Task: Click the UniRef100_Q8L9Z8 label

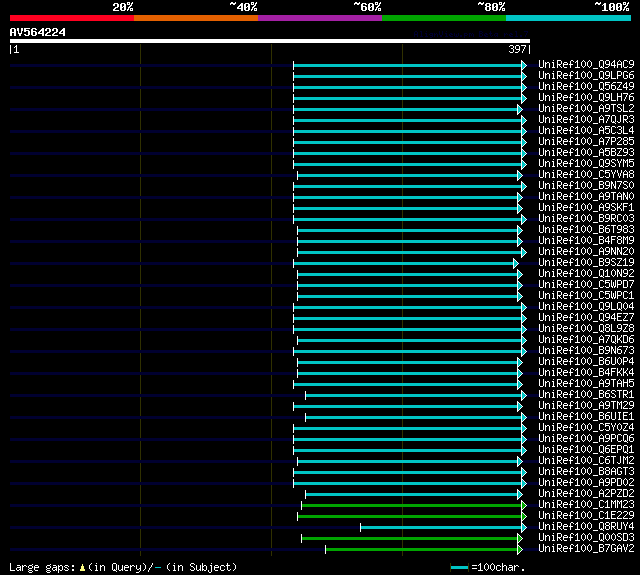Action: click(586, 329)
